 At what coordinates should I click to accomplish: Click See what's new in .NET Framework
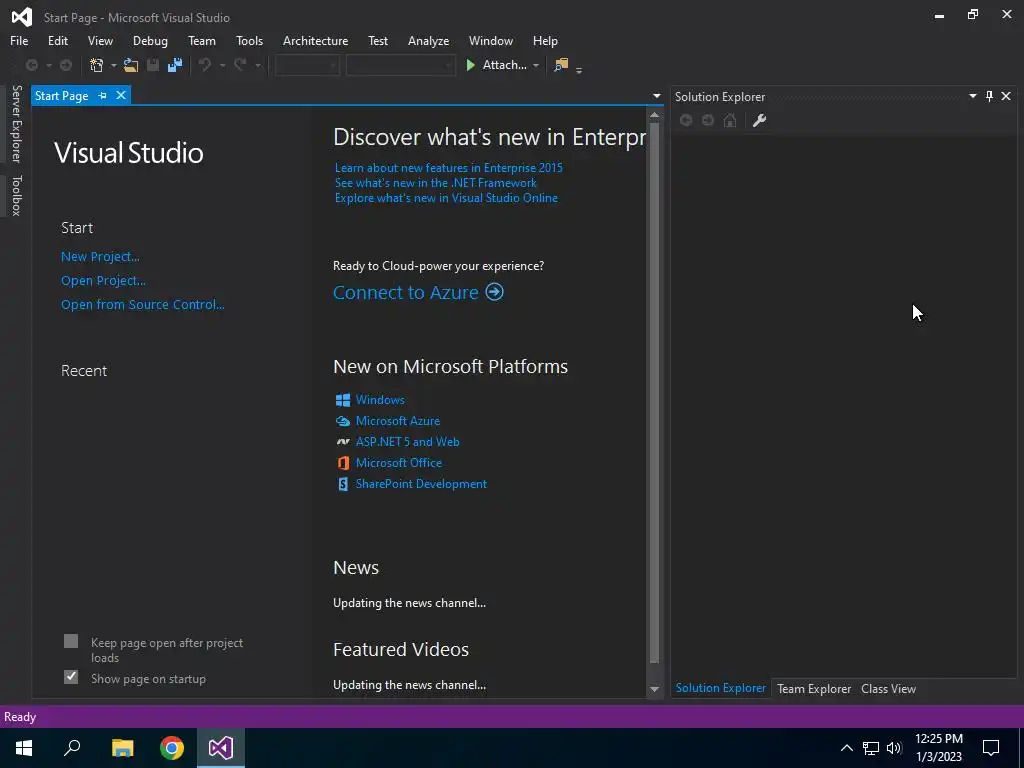[436, 183]
